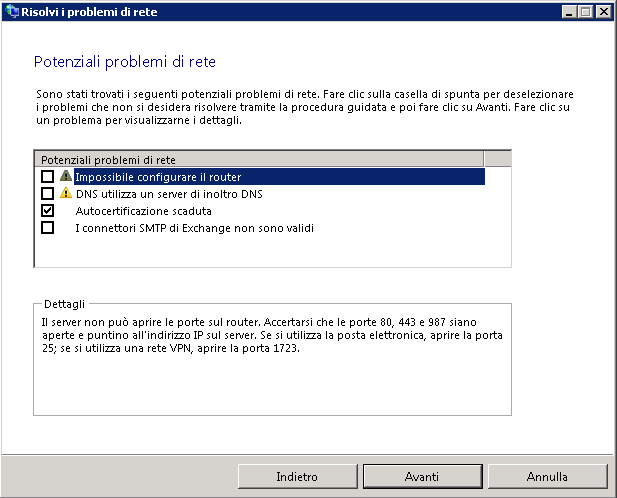The width and height of the screenshot is (617, 498).
Task: Select 'DNS utilizza un server di inoltro DNS'
Action: (x=169, y=194)
